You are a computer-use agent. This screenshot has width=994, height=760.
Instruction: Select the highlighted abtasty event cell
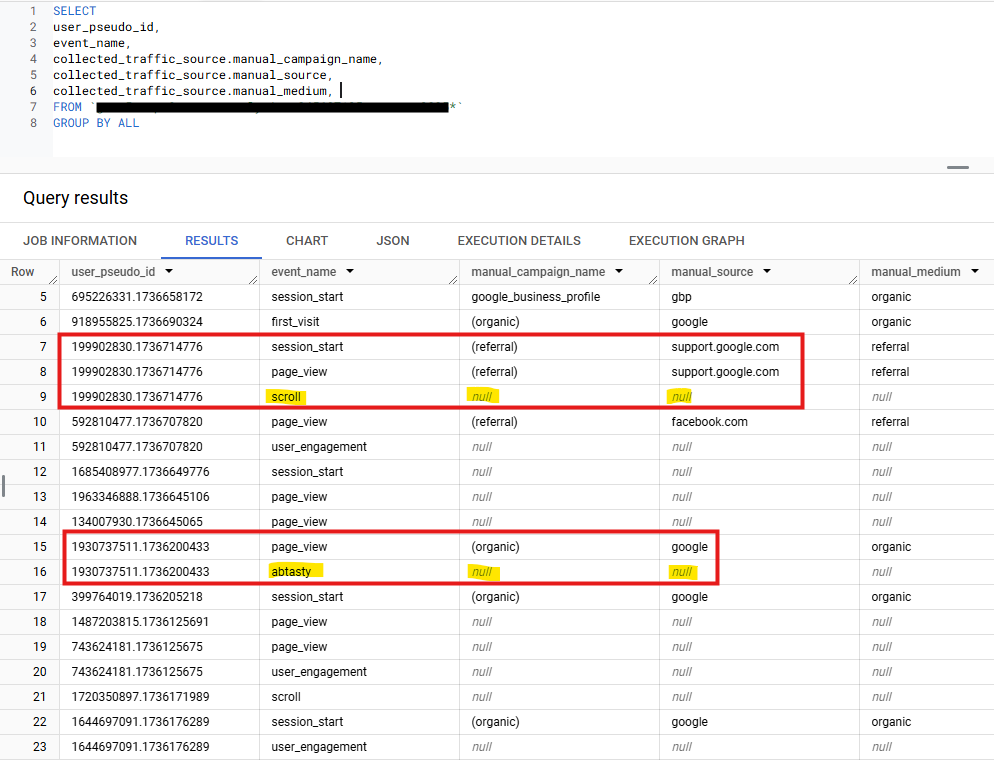pos(292,572)
